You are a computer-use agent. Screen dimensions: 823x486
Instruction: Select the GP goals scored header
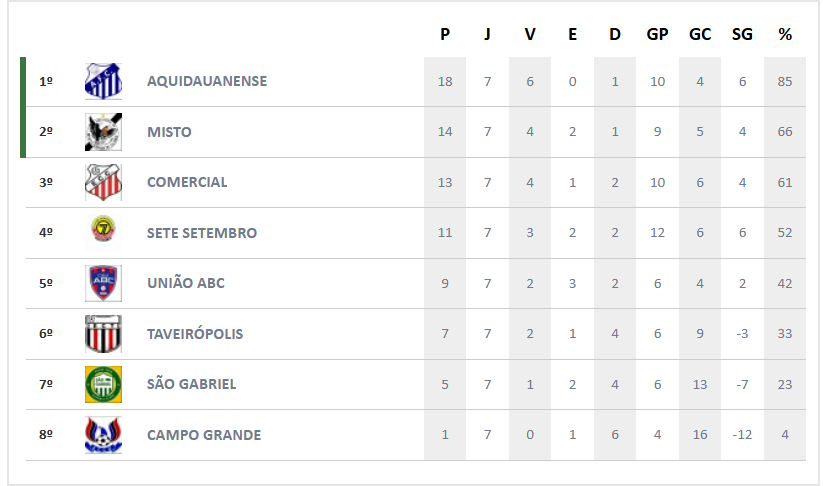(x=657, y=34)
